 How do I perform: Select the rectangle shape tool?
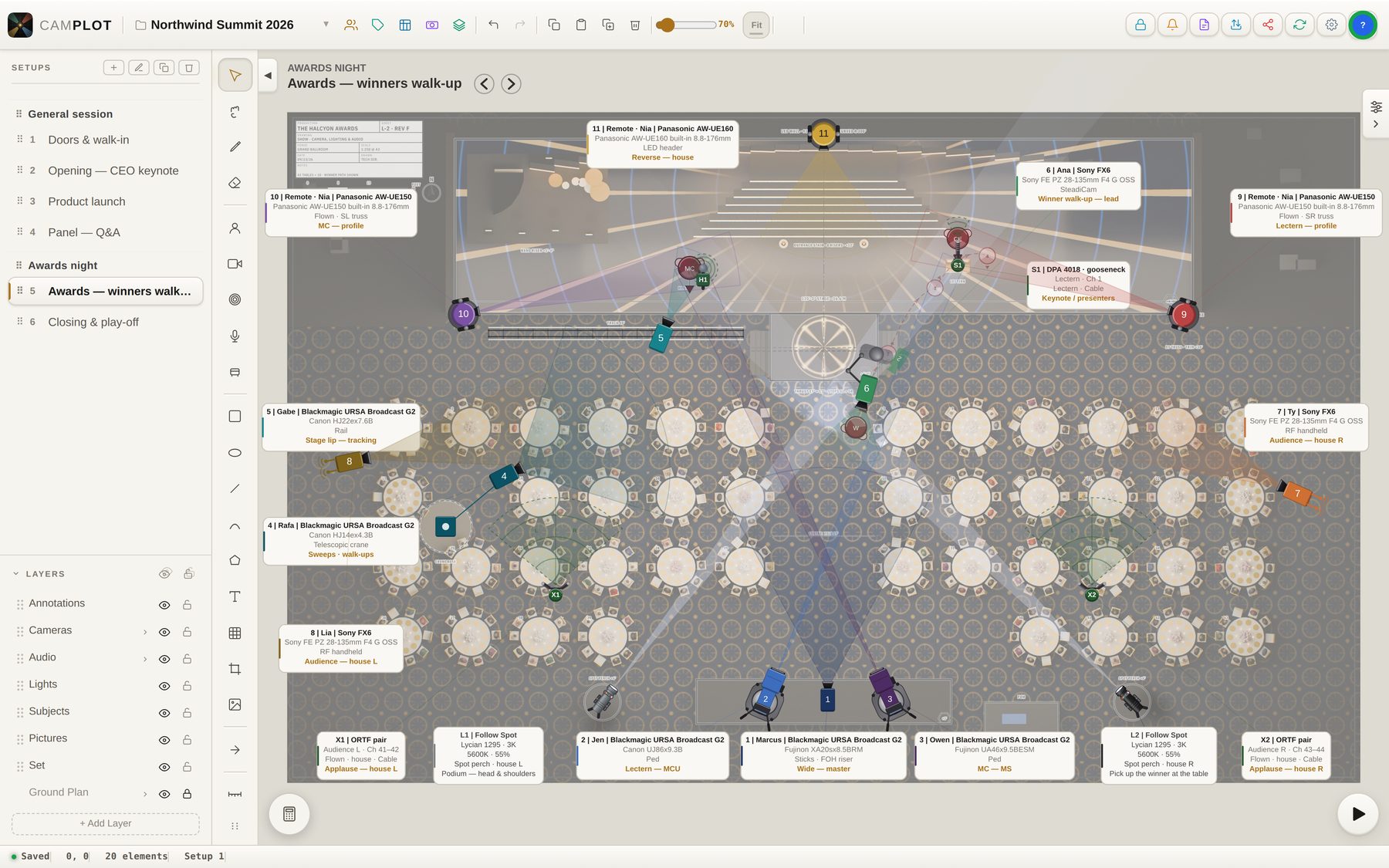235,417
